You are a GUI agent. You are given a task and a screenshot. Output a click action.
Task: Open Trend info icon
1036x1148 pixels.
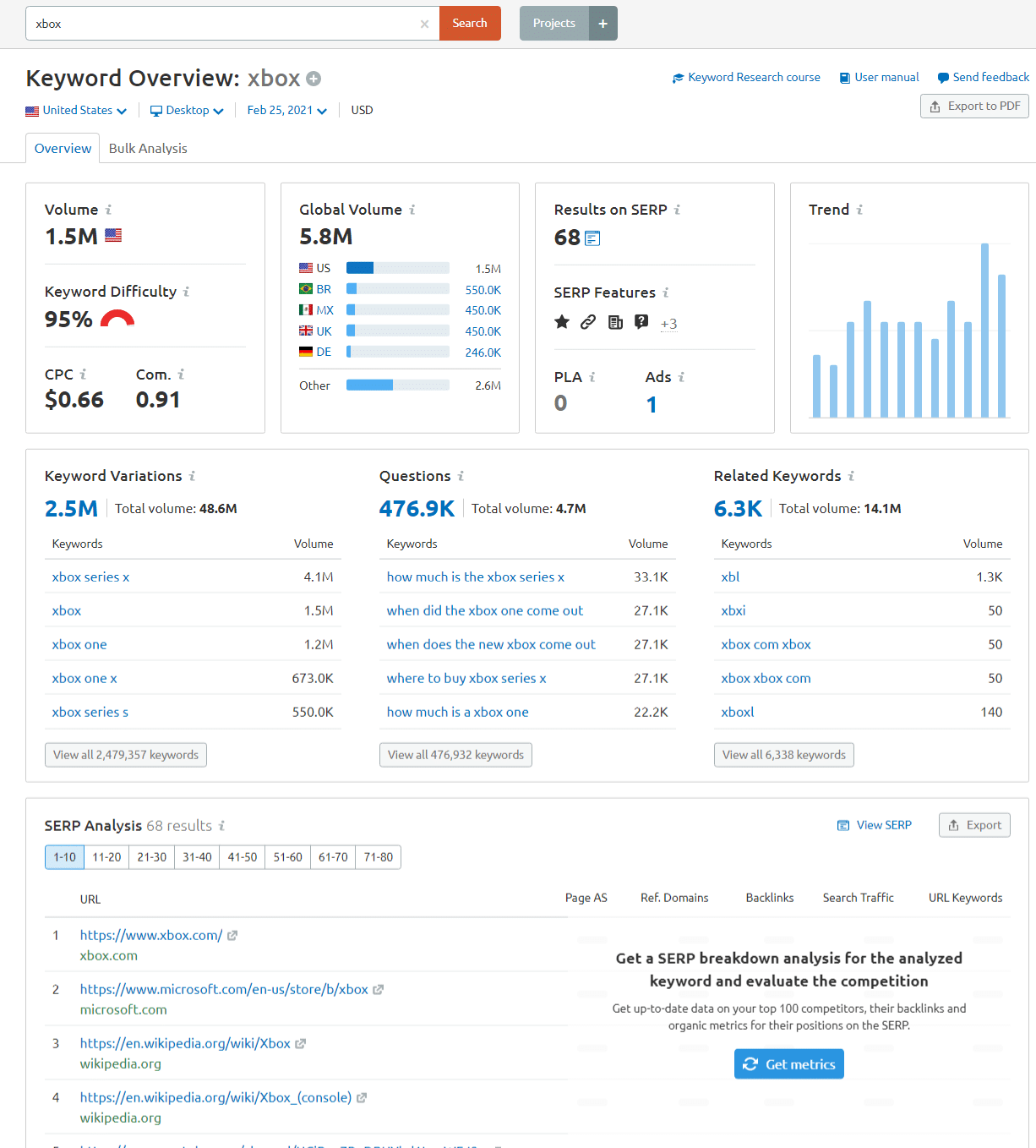click(859, 210)
